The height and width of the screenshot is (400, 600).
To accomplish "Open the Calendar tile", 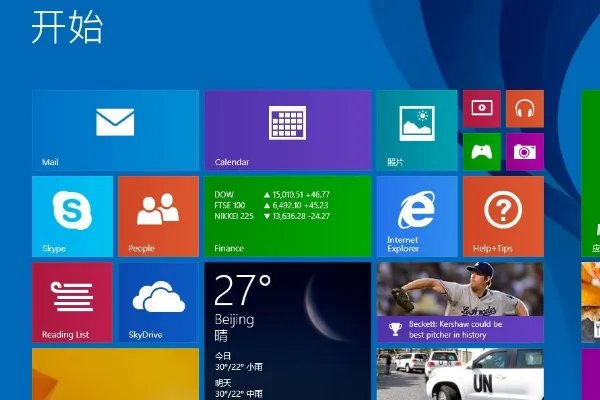I will coord(288,130).
